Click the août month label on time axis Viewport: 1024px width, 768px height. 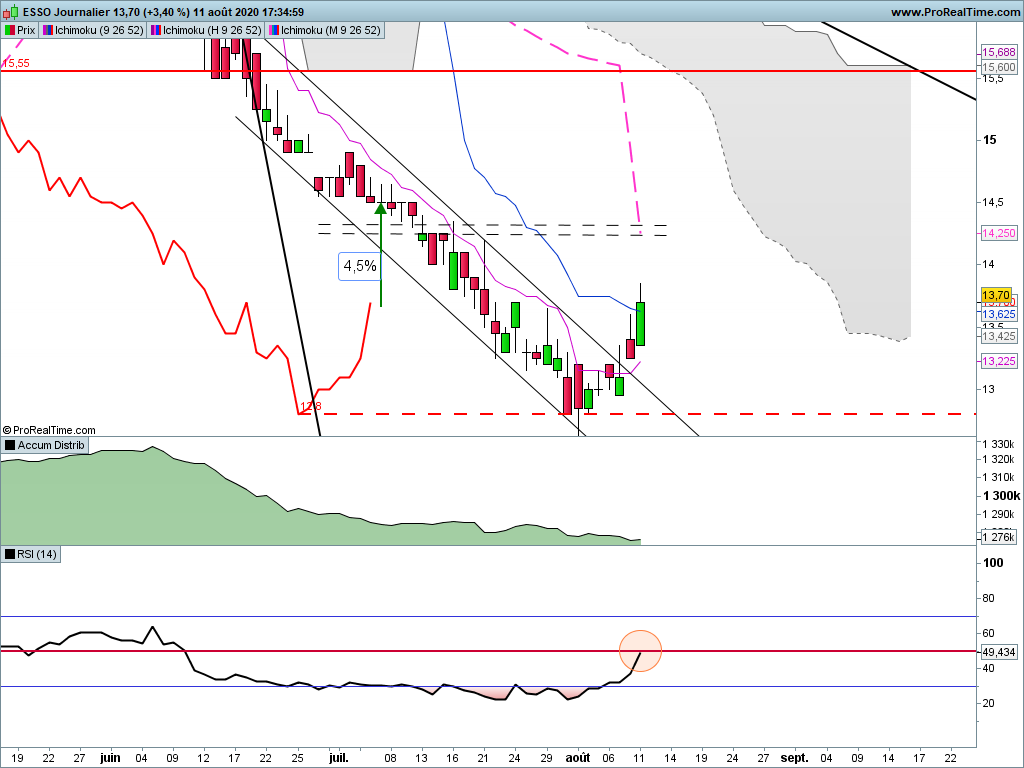[x=577, y=758]
